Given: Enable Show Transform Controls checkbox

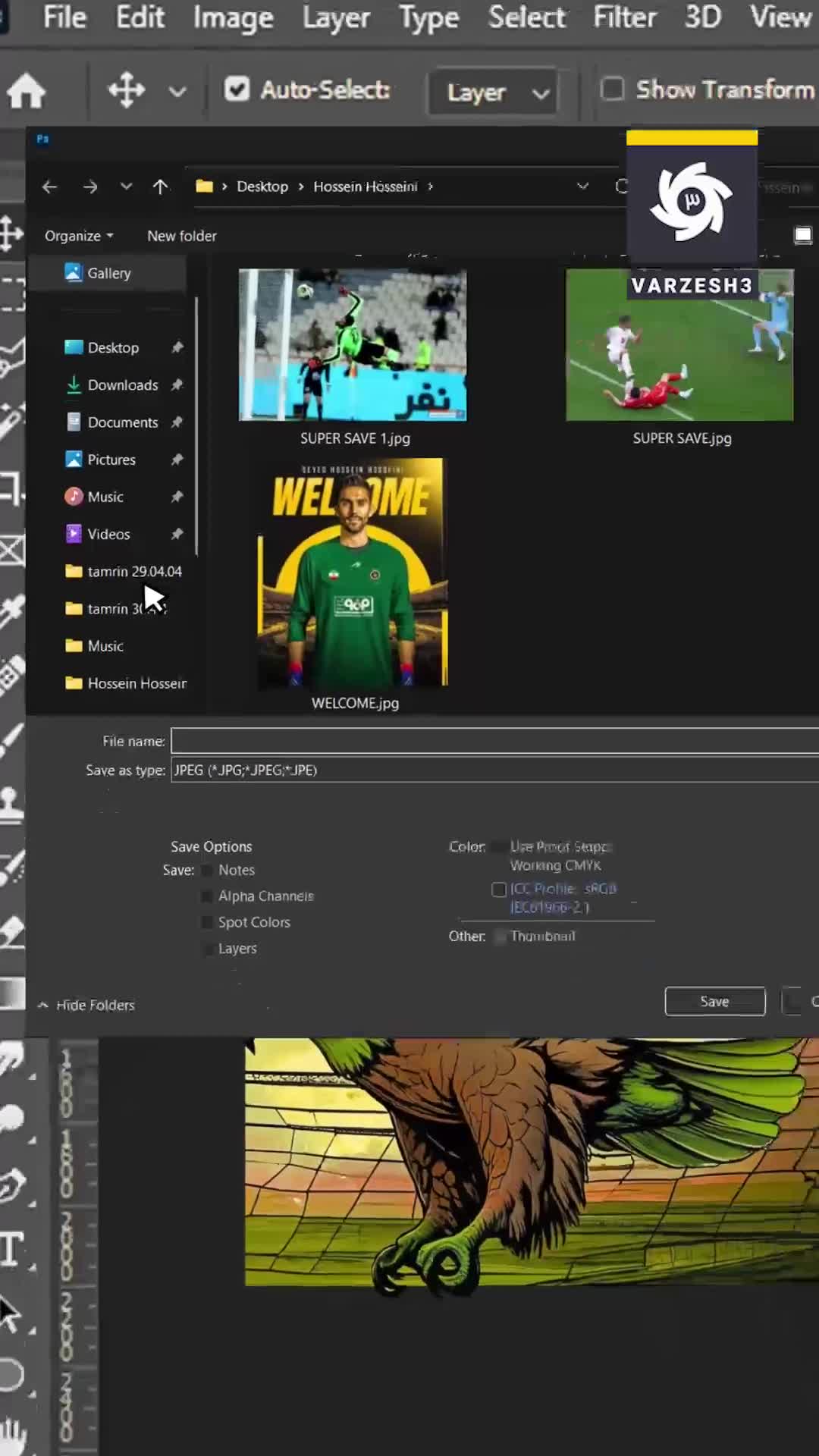Looking at the screenshot, I should pos(613,89).
